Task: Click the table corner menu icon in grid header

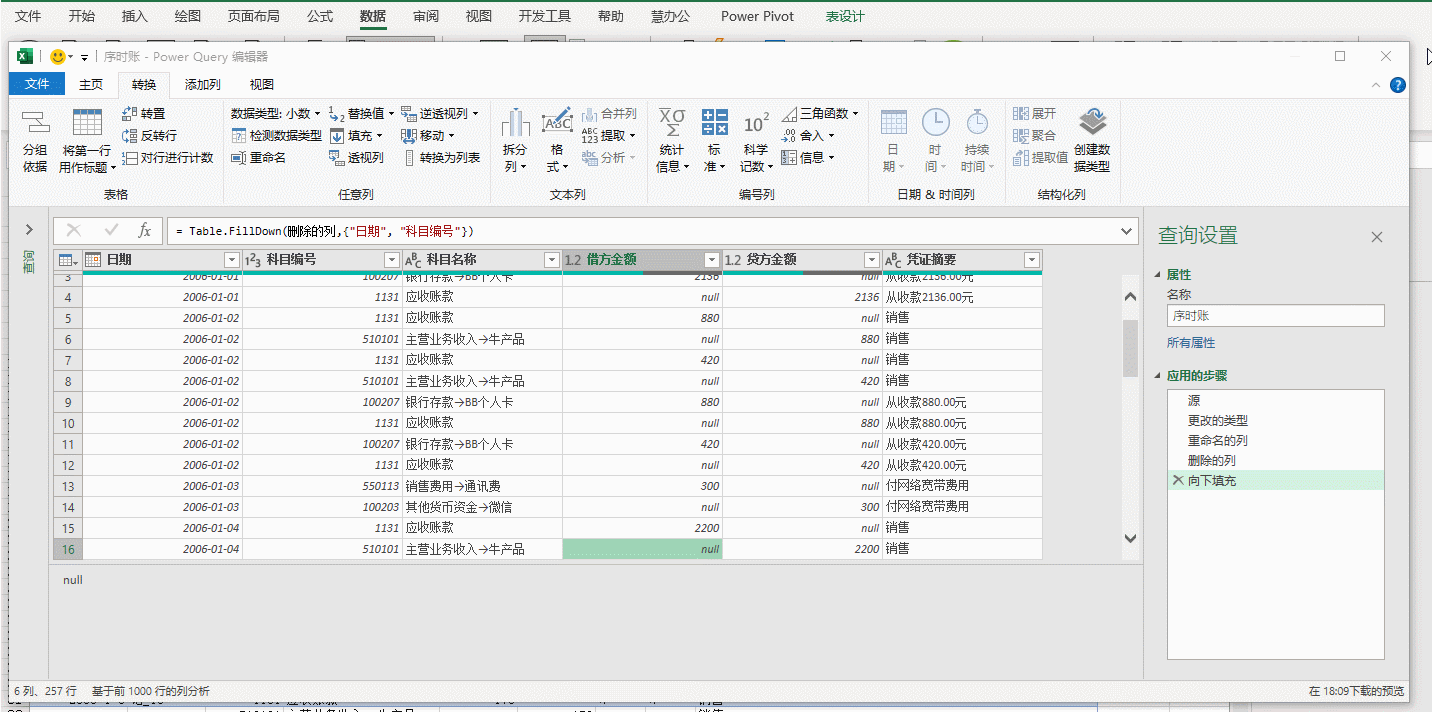Action: click(x=67, y=260)
